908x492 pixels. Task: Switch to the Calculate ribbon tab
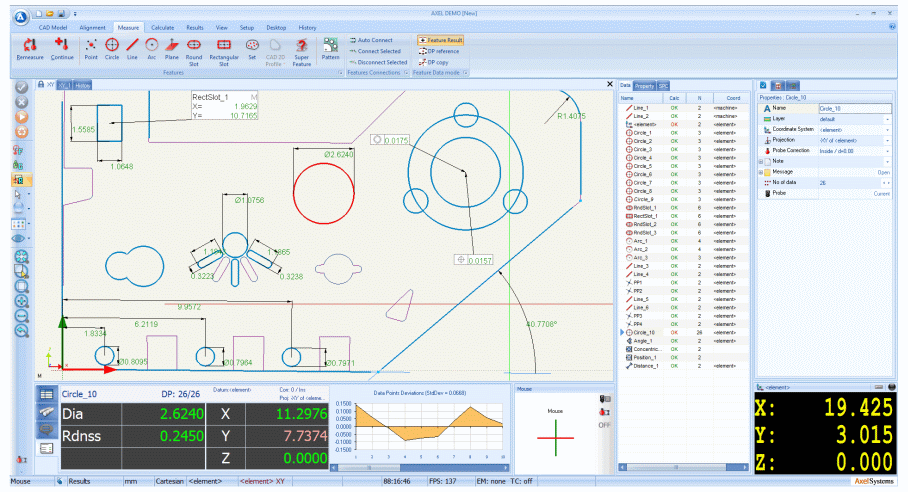coord(163,27)
